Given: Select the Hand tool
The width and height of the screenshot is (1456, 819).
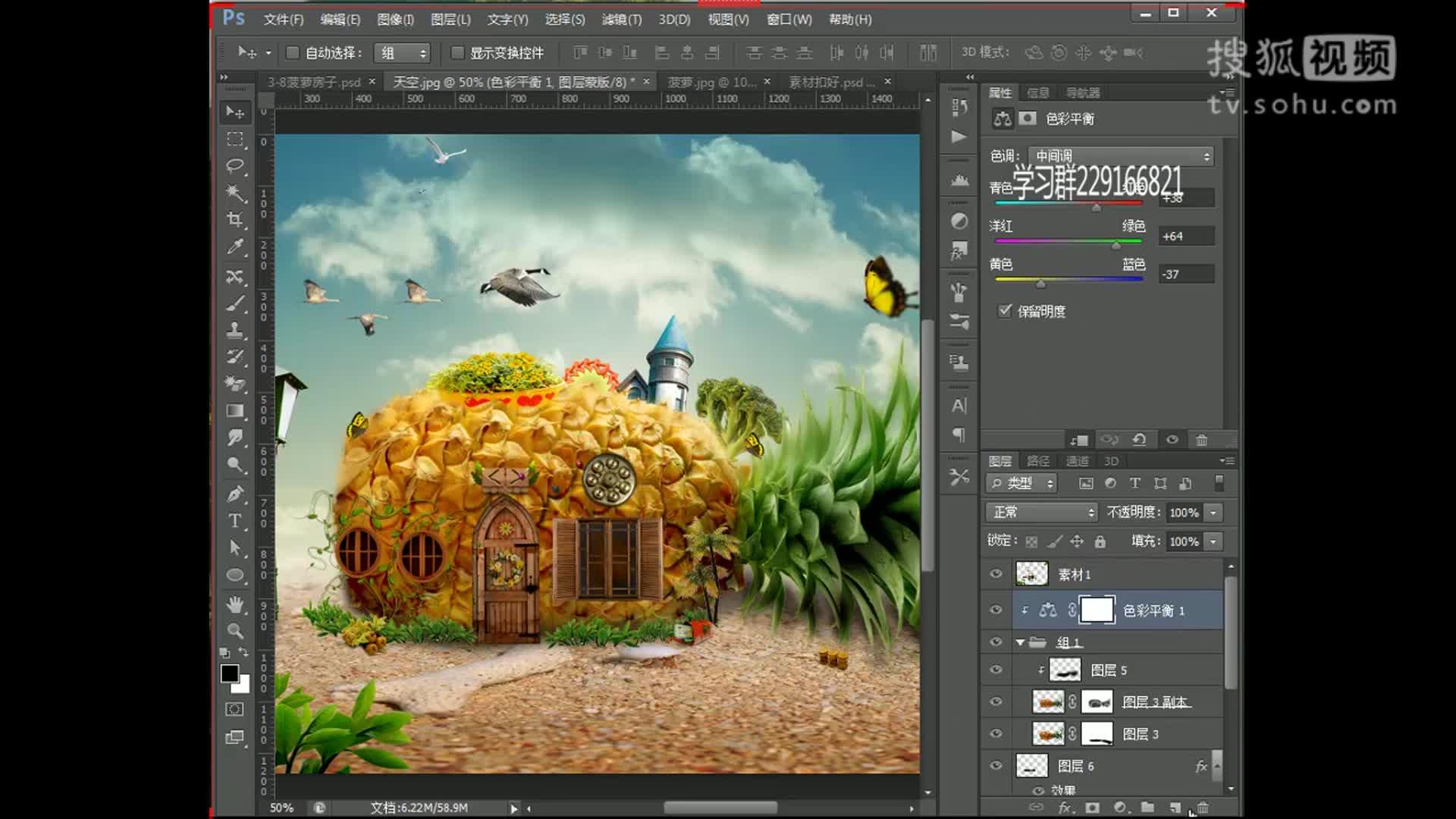Looking at the screenshot, I should pos(235,604).
